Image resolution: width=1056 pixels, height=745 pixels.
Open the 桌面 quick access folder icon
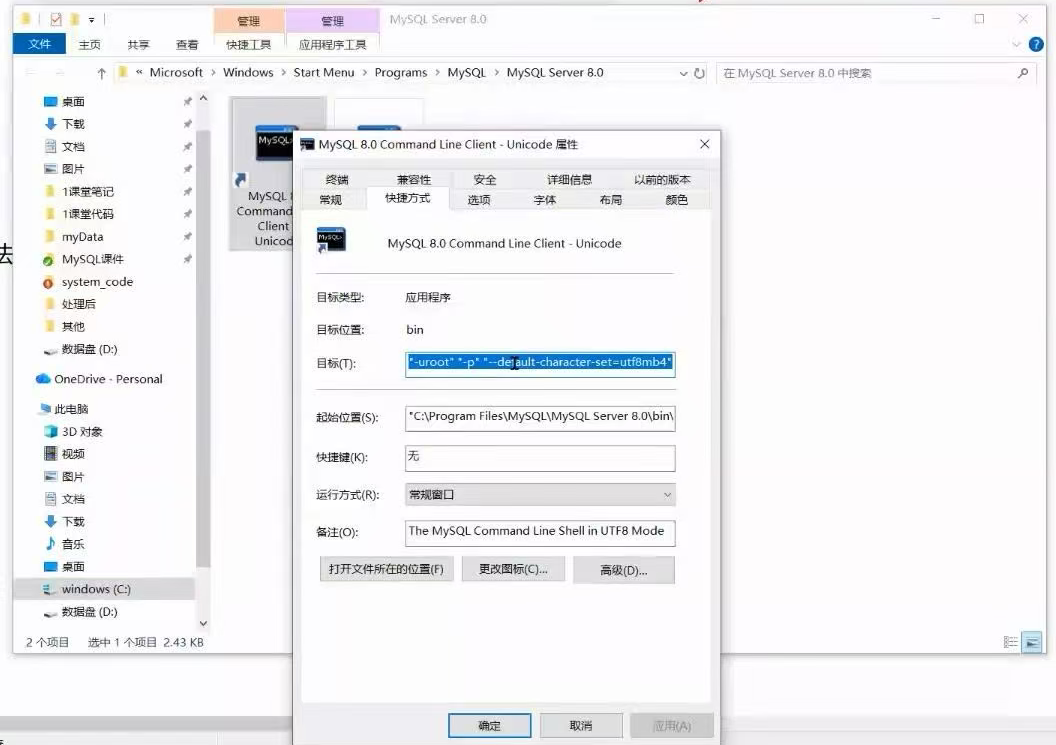tap(51, 102)
